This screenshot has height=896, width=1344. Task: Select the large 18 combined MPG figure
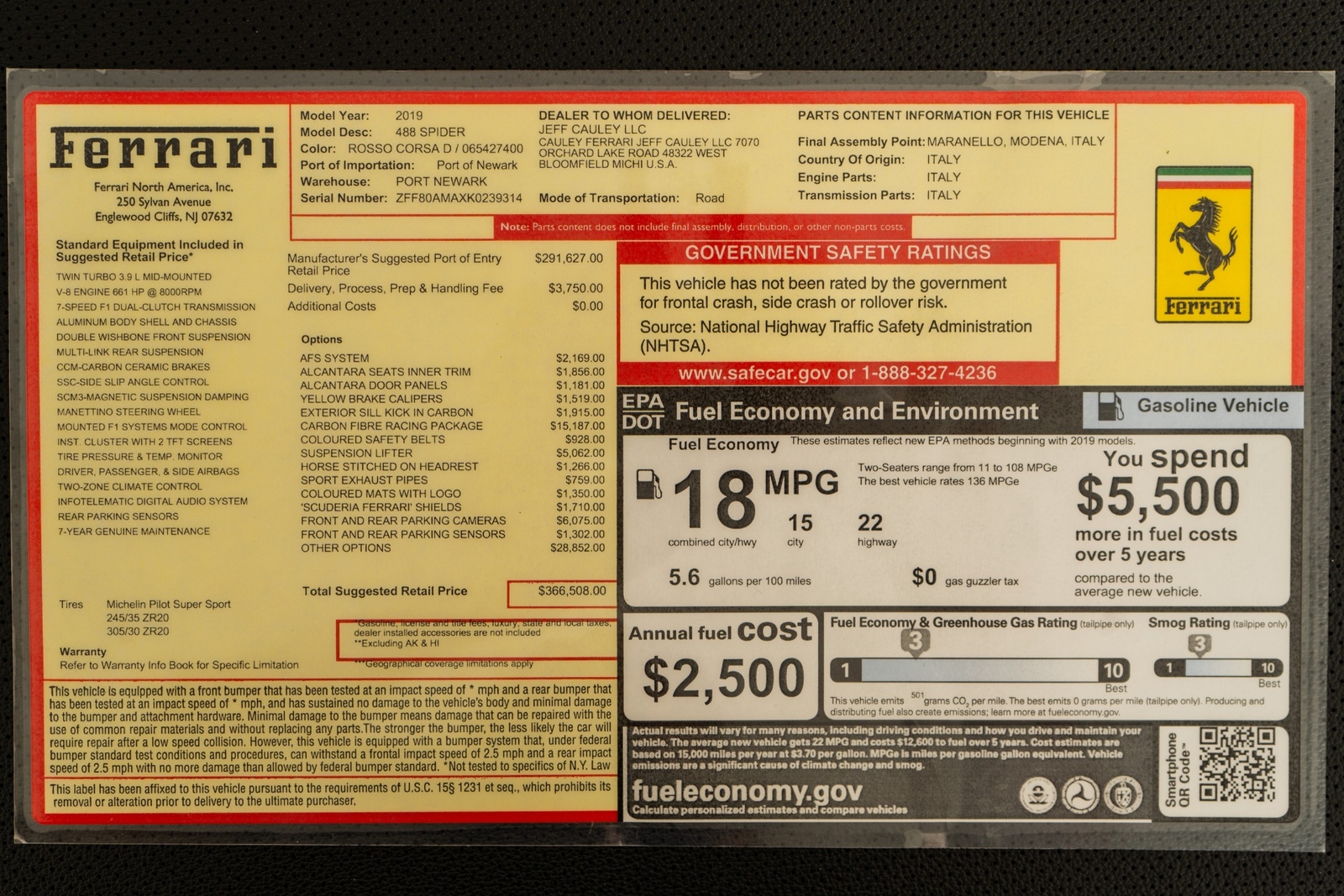pos(714,498)
